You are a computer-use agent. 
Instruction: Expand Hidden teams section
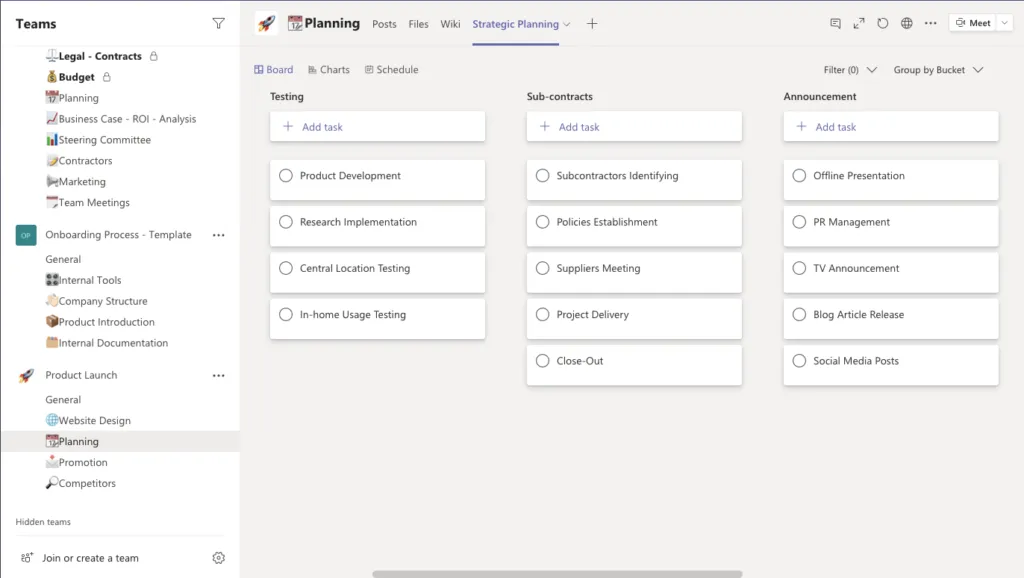click(x=43, y=522)
